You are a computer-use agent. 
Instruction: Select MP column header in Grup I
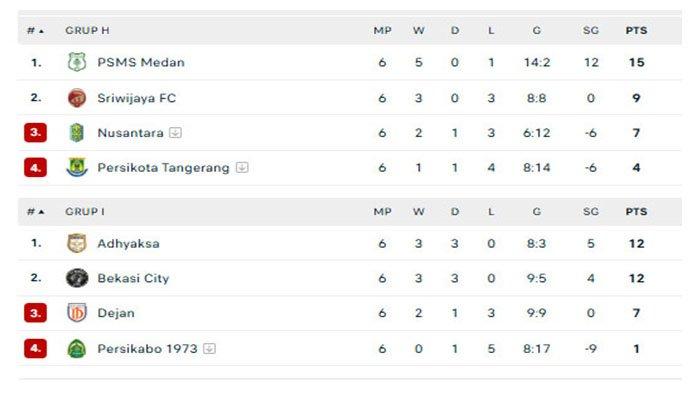tap(383, 211)
